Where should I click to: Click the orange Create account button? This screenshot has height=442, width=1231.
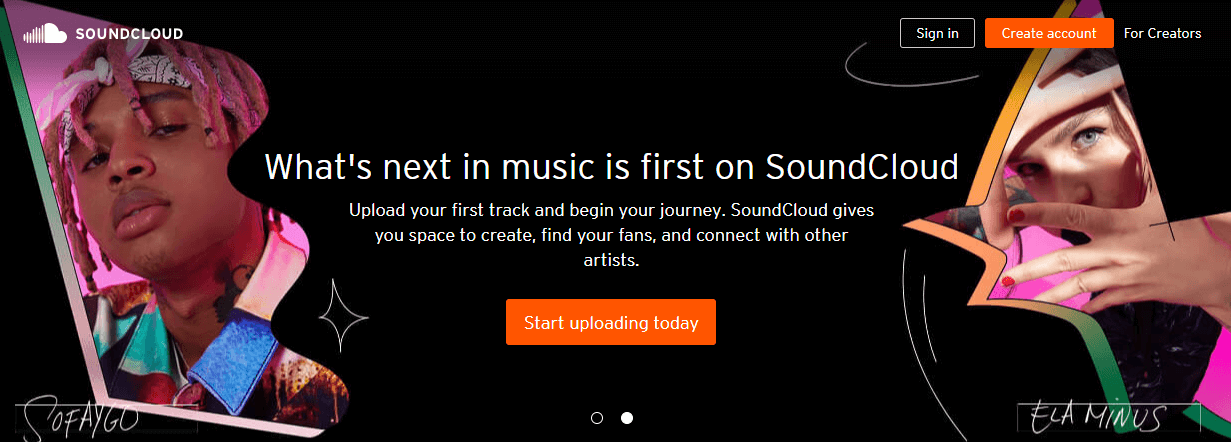(1049, 33)
